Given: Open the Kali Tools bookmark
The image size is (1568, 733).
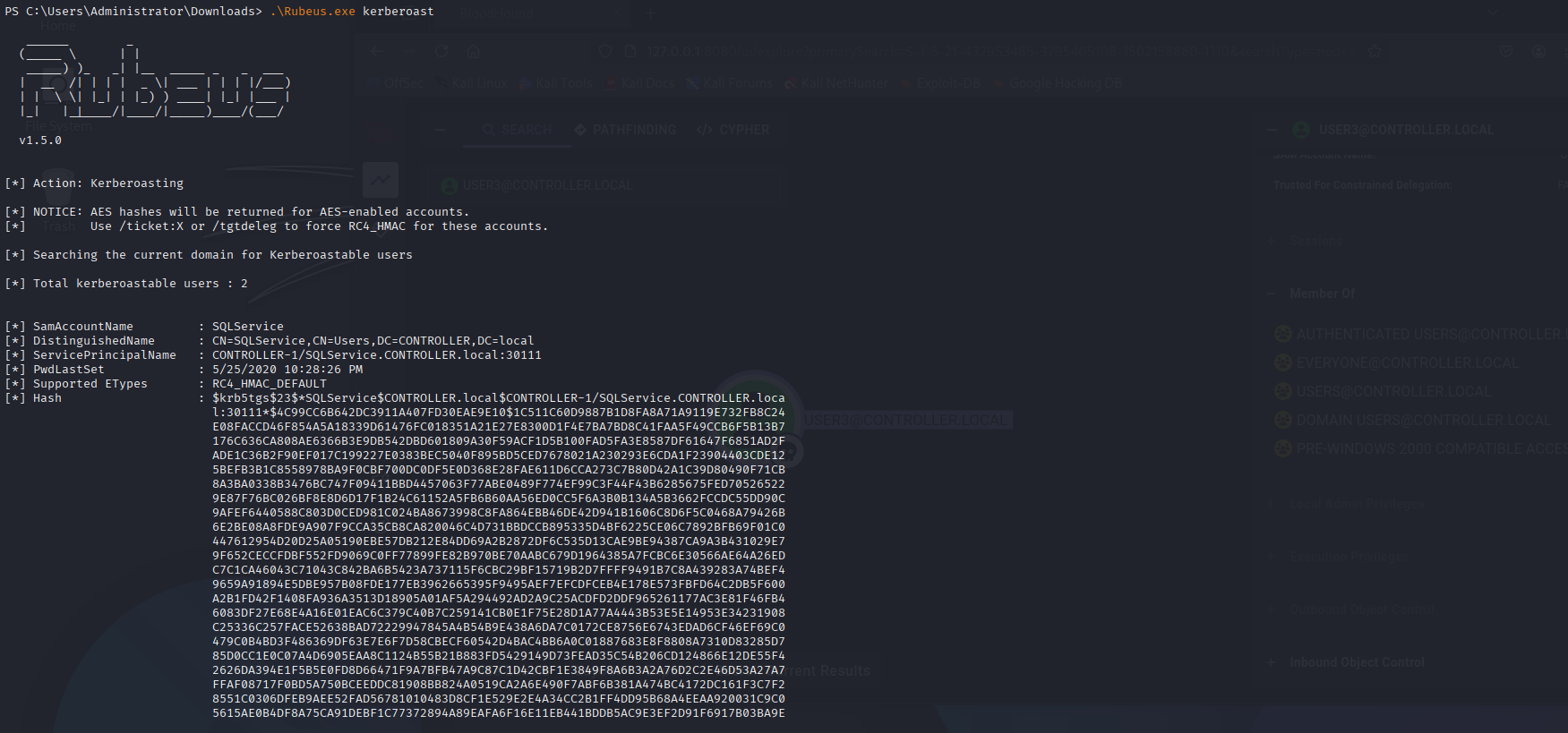Looking at the screenshot, I should pos(555,83).
